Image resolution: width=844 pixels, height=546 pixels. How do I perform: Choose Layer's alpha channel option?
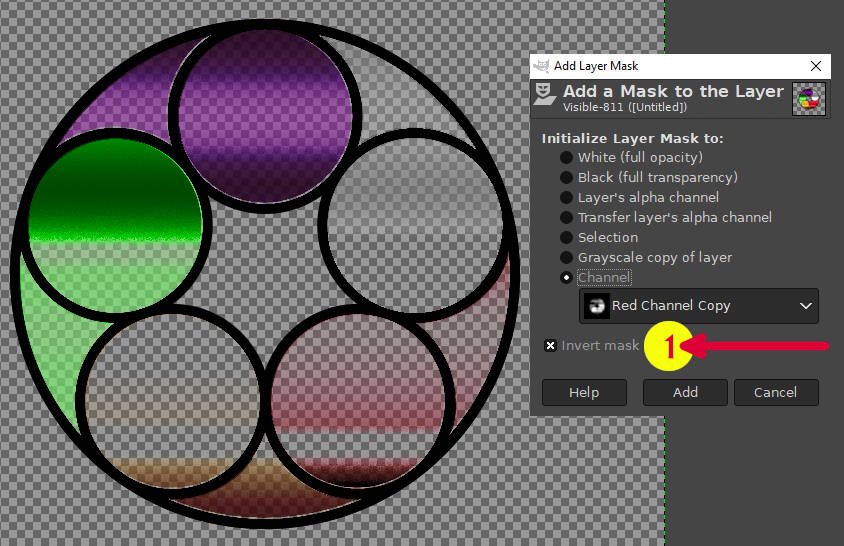coord(639,197)
